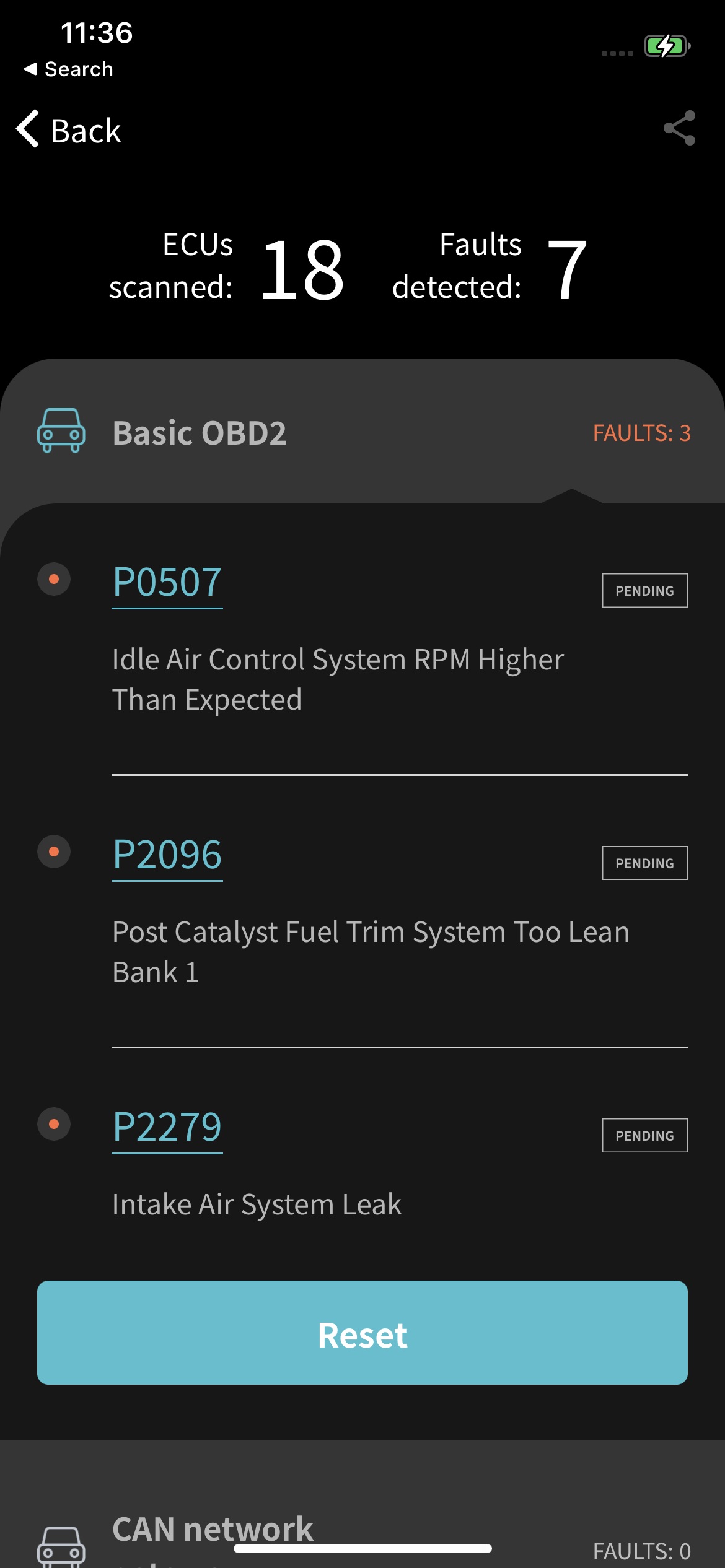Open fault code P0507 details
The width and height of the screenshot is (725, 1568).
[167, 582]
